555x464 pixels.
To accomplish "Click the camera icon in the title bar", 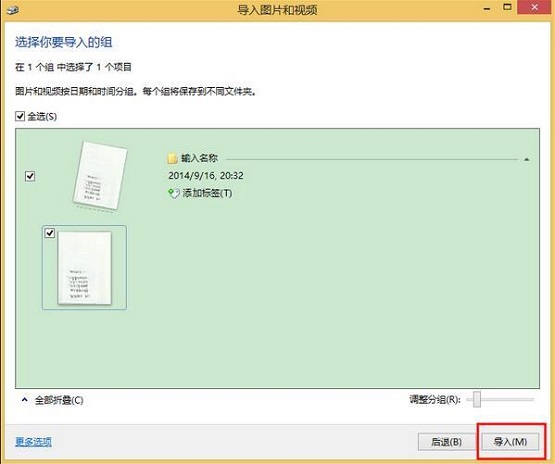I will pos(12,9).
